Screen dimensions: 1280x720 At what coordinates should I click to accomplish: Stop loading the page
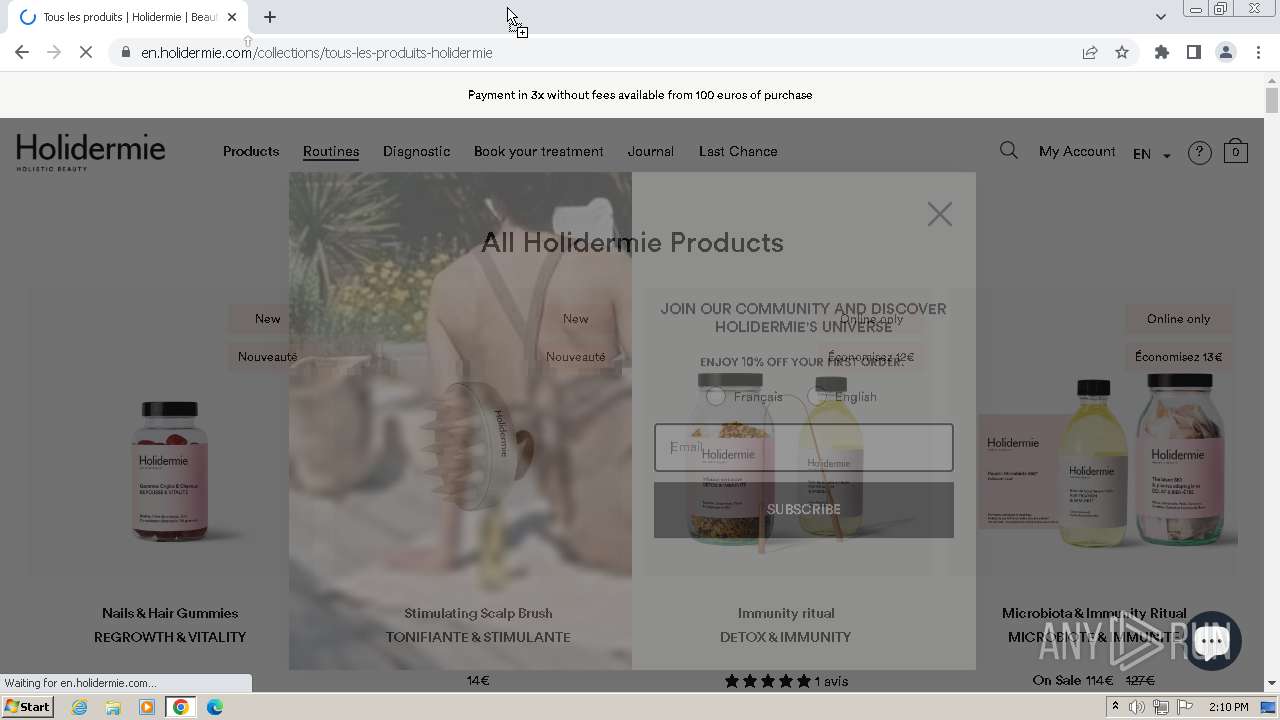tap(86, 52)
